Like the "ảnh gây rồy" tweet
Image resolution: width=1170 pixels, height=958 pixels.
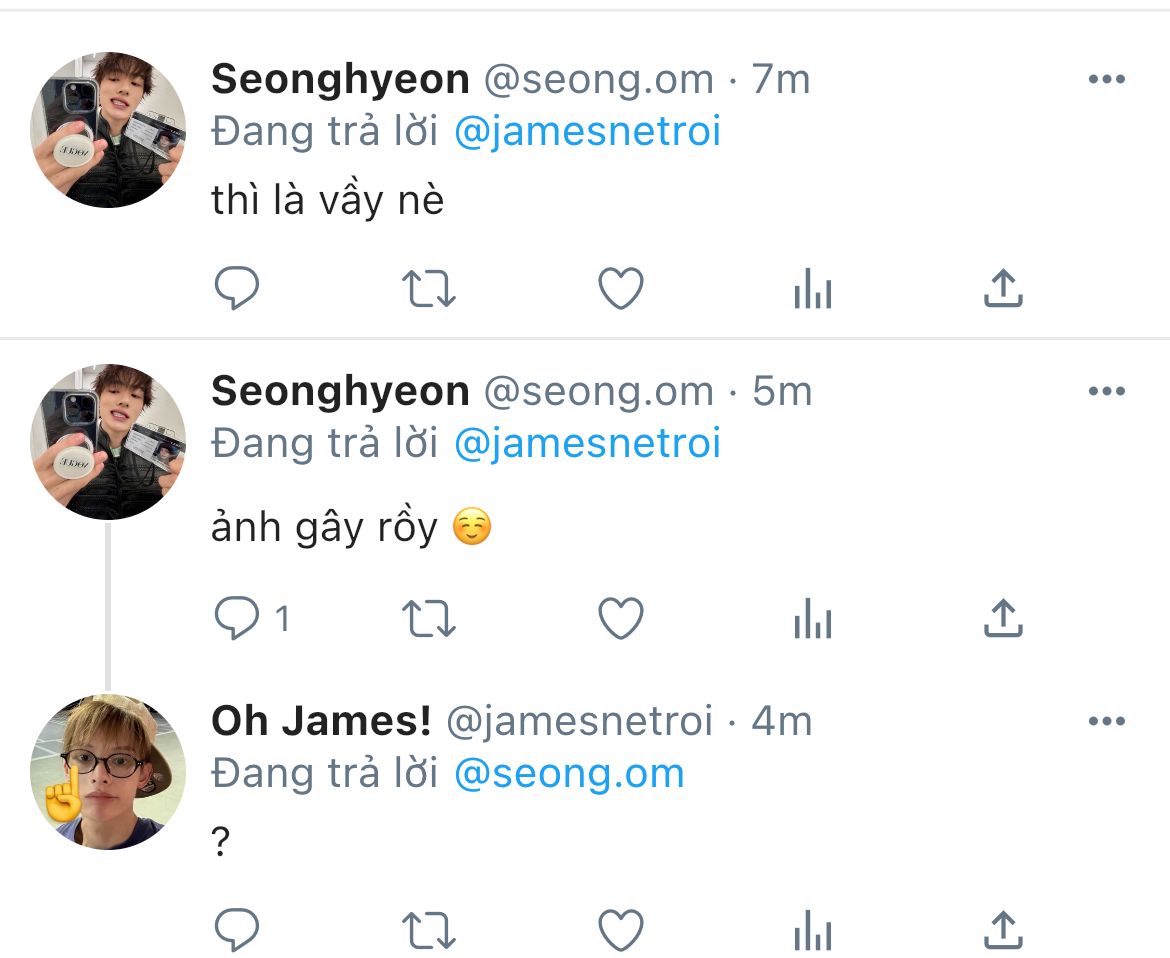pos(620,620)
